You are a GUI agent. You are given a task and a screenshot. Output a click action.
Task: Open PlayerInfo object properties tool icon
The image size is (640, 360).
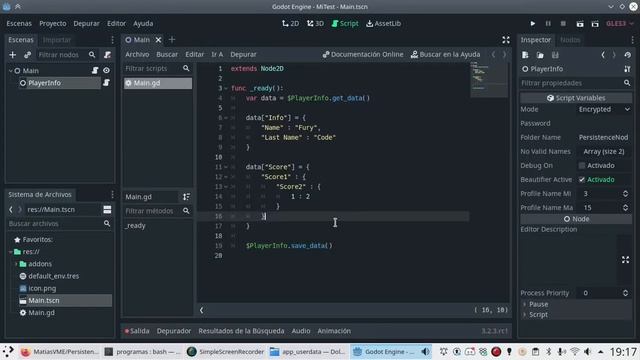[627, 69]
